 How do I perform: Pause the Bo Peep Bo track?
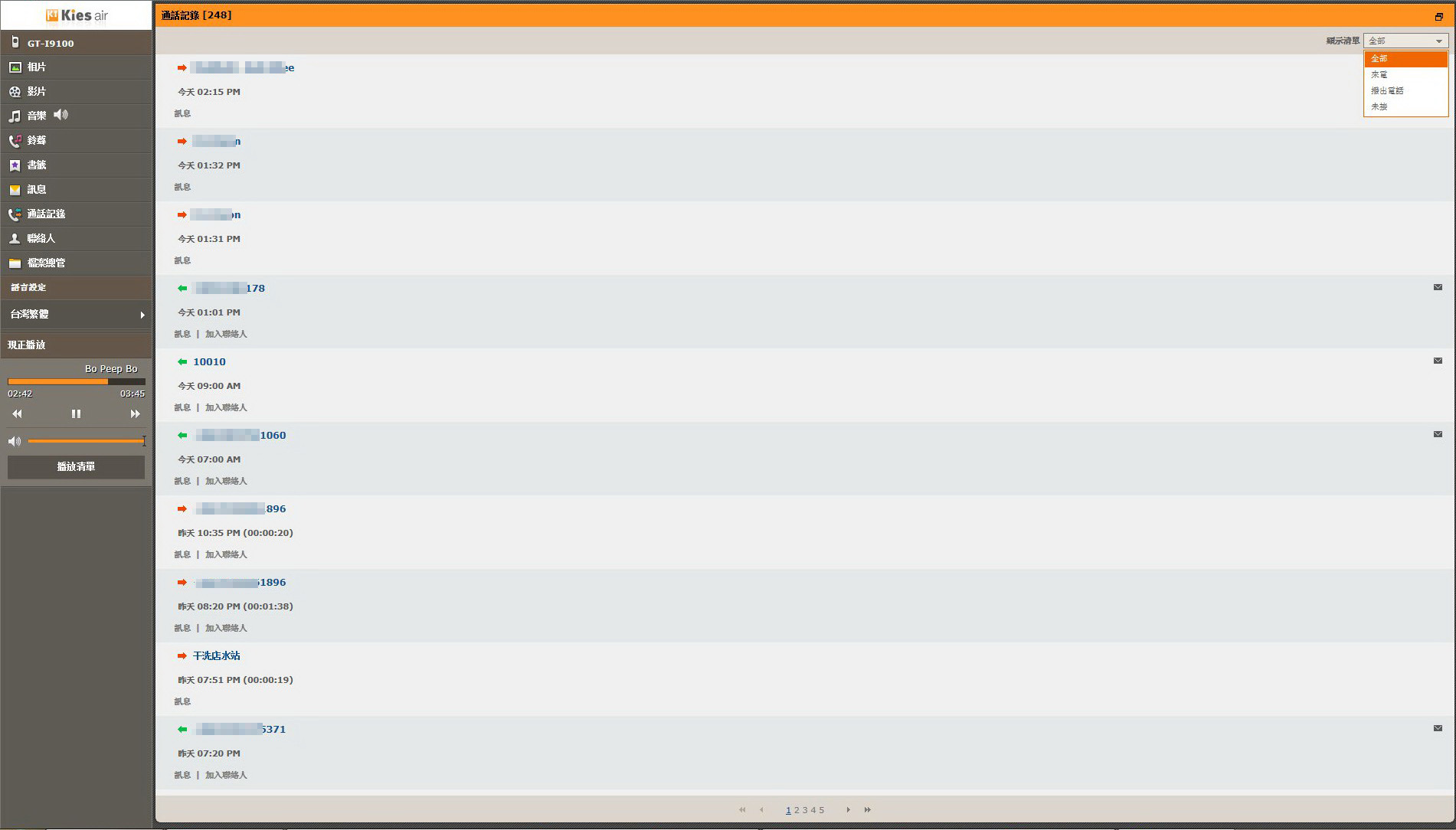pos(76,413)
